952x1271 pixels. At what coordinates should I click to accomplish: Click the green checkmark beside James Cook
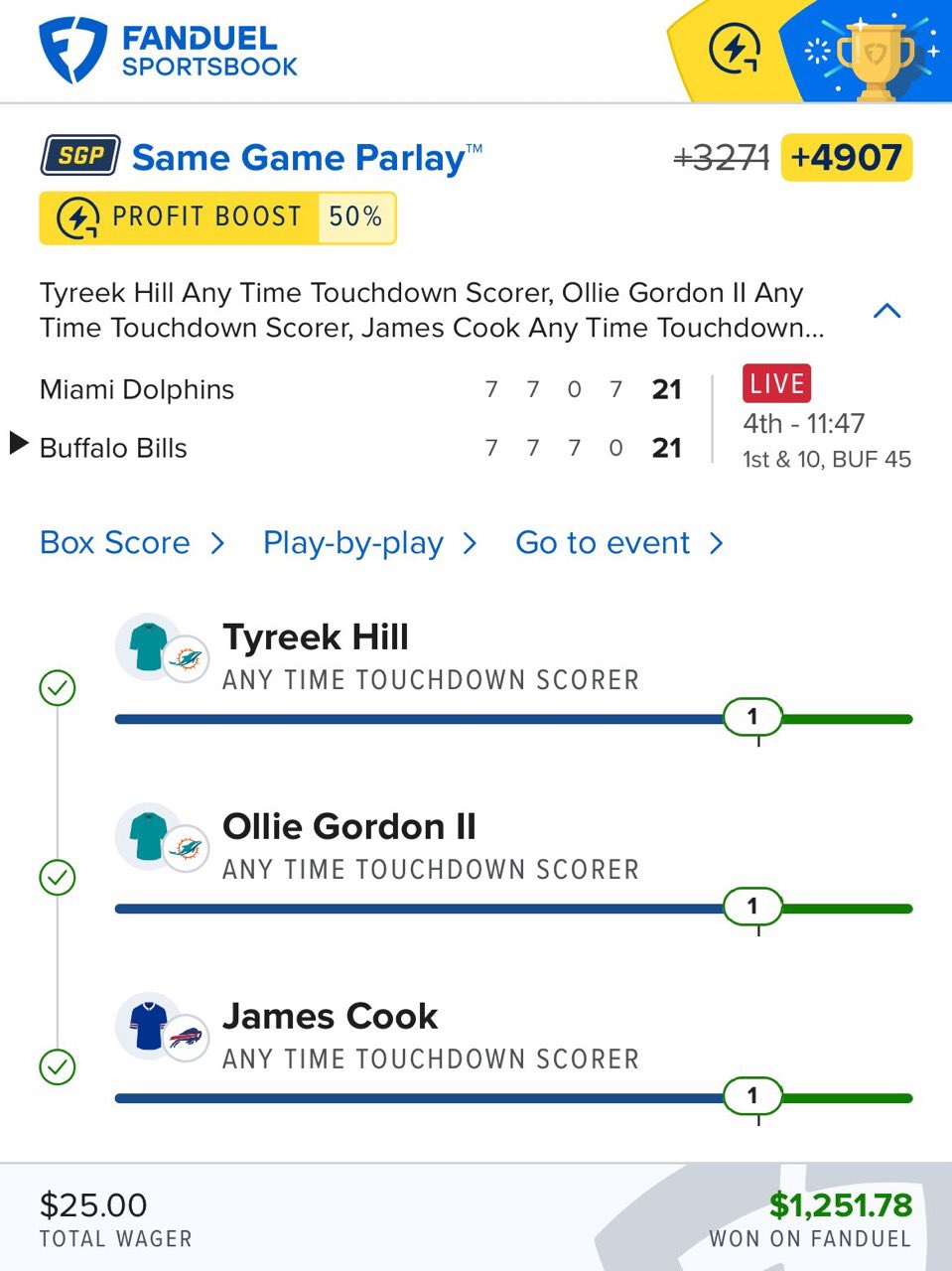58,1066
